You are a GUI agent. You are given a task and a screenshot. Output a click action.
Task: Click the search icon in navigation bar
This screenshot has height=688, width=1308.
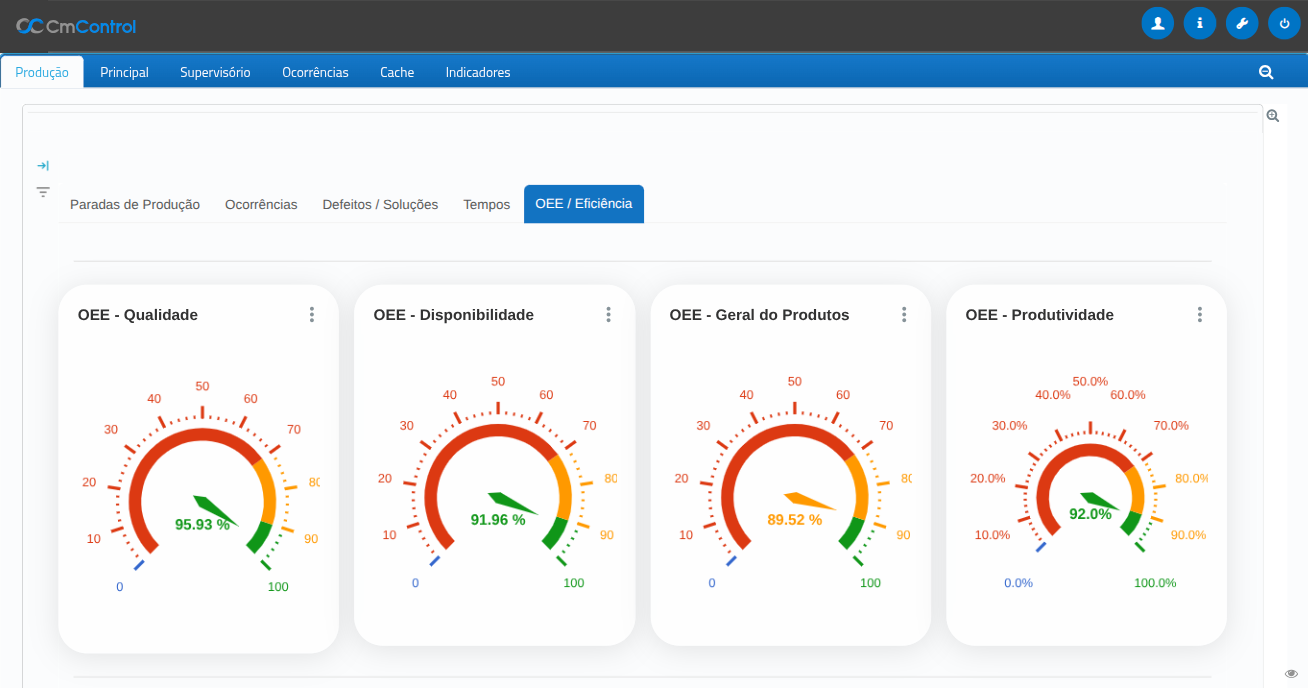pyautogui.click(x=1266, y=72)
